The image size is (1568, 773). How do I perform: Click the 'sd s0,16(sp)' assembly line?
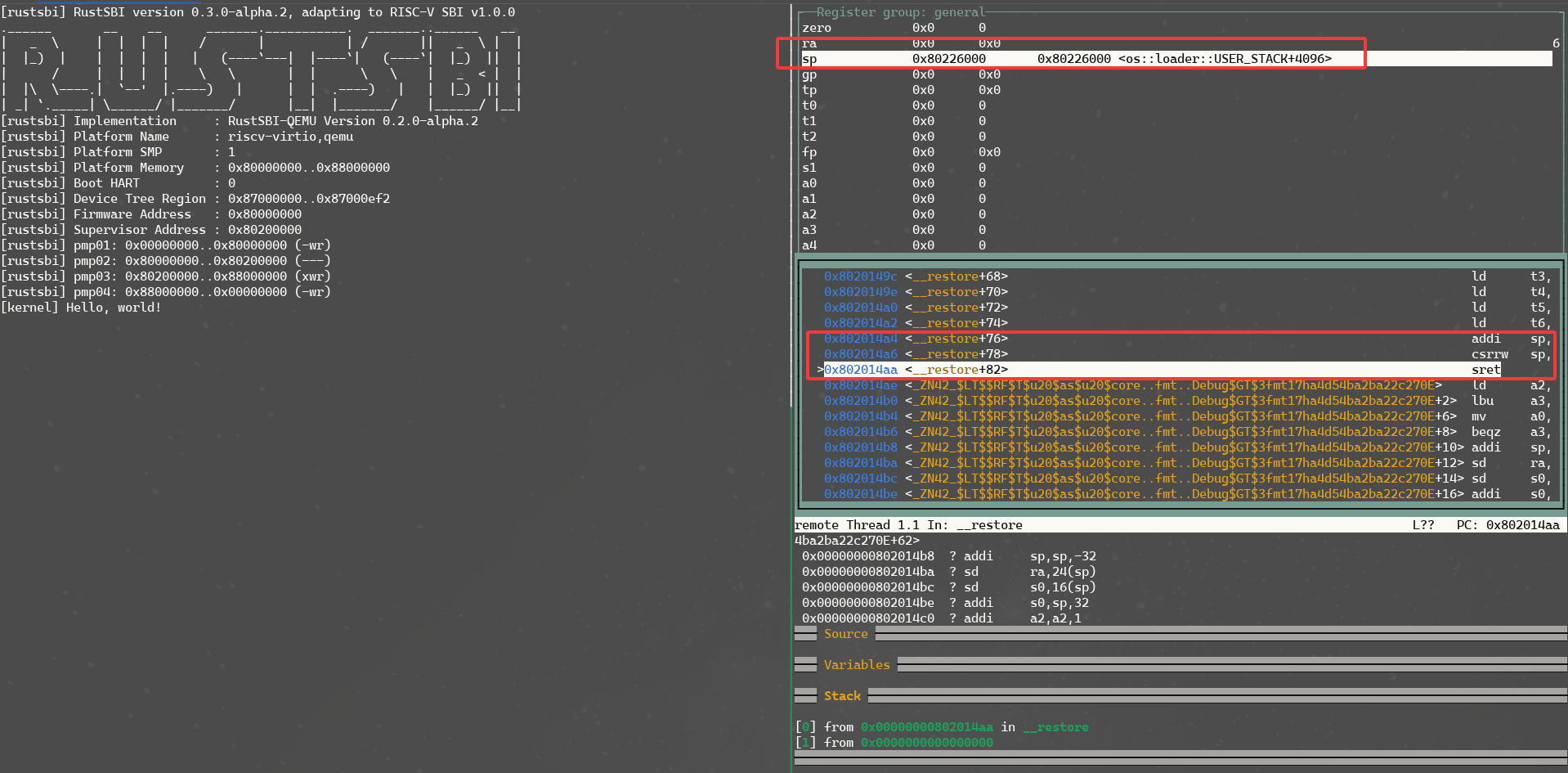click(948, 587)
